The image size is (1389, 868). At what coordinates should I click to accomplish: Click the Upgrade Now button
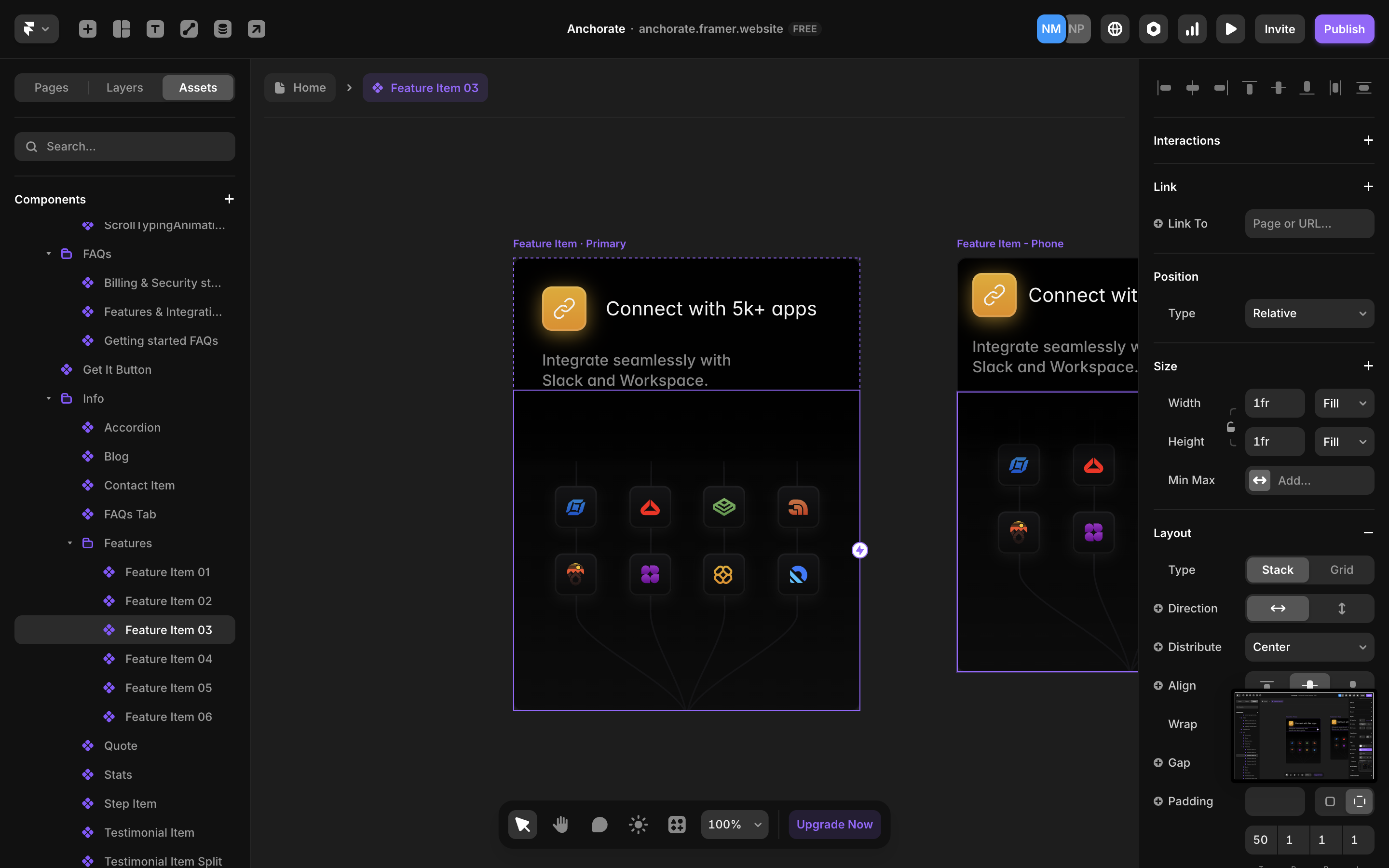click(834, 824)
